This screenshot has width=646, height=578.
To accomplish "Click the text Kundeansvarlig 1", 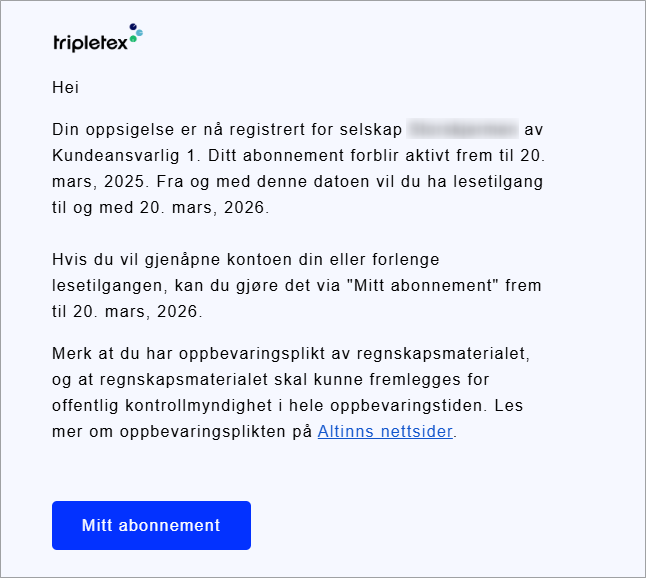I will [124, 156].
